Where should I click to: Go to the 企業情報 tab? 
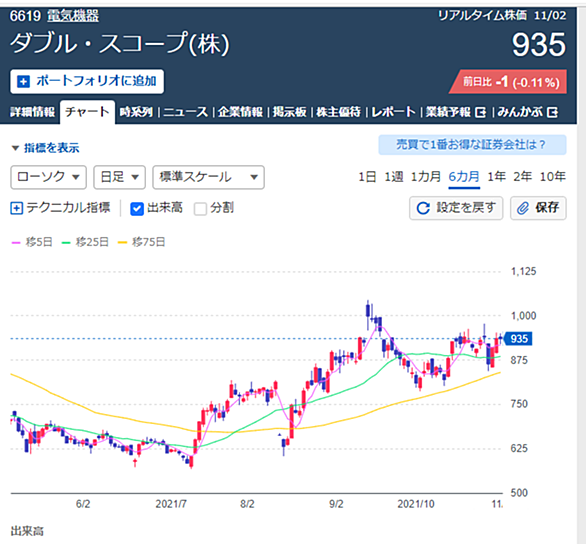click(240, 112)
